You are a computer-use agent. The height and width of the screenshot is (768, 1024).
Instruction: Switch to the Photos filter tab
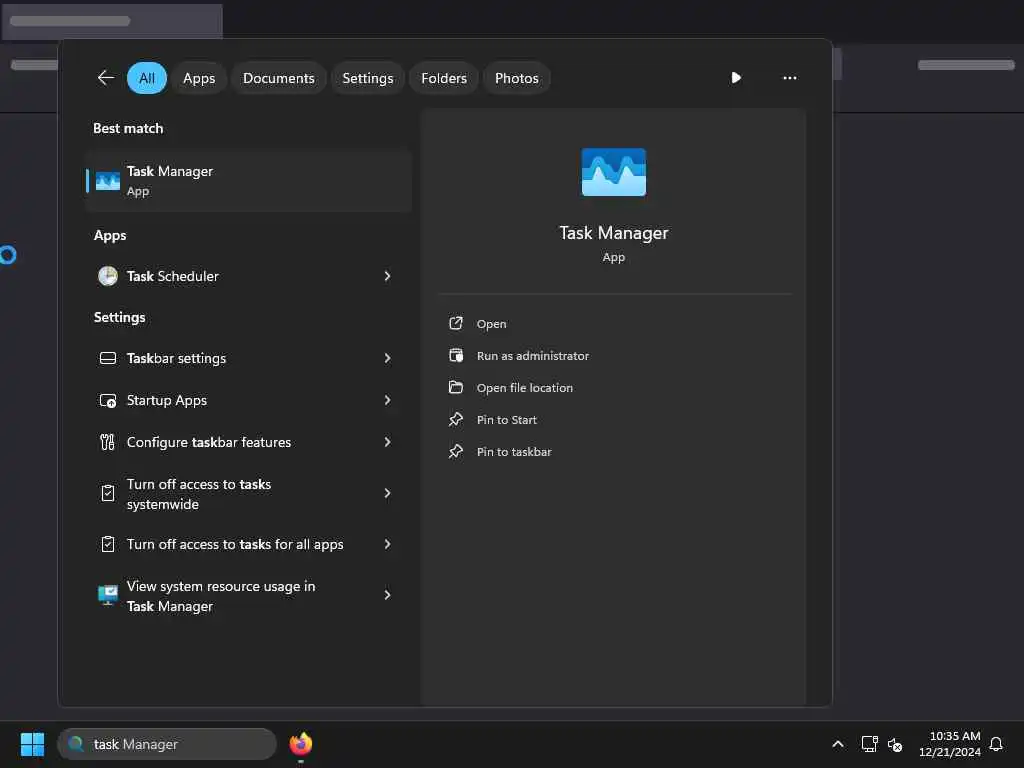click(x=517, y=78)
